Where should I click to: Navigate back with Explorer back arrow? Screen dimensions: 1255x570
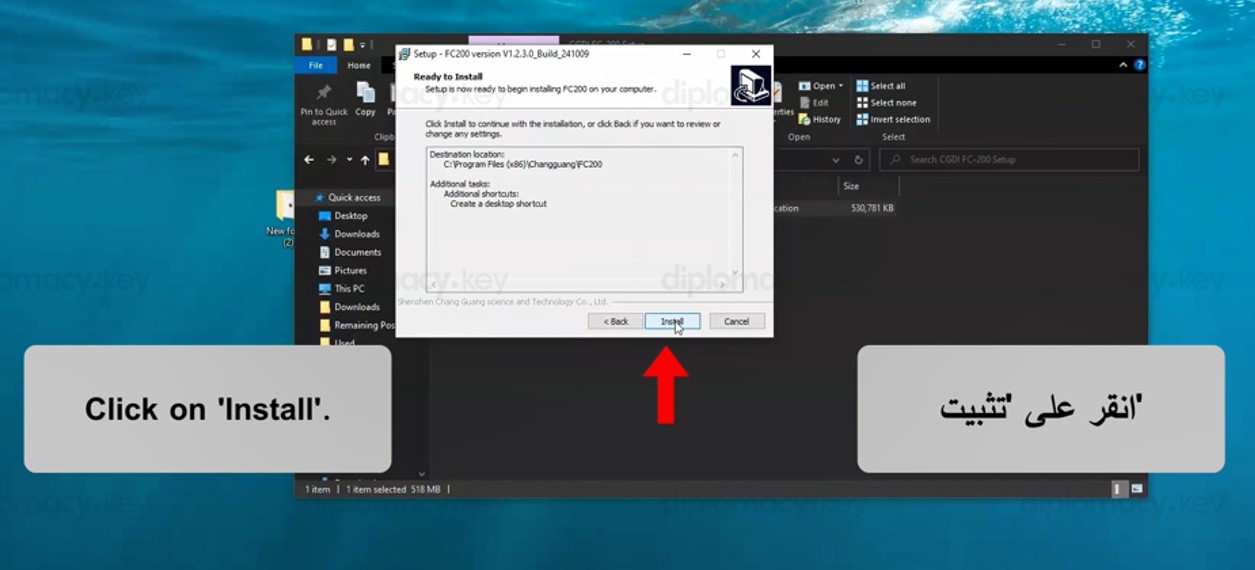pos(309,160)
